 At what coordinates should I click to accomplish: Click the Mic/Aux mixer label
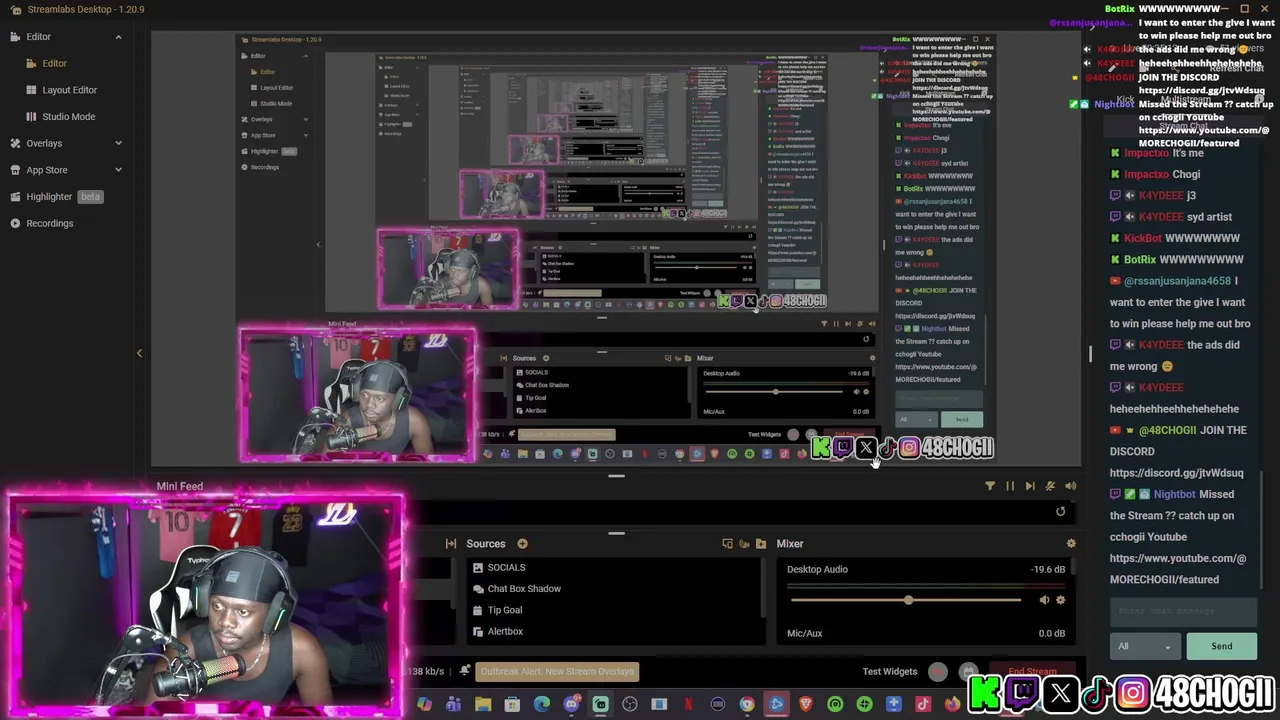(804, 633)
